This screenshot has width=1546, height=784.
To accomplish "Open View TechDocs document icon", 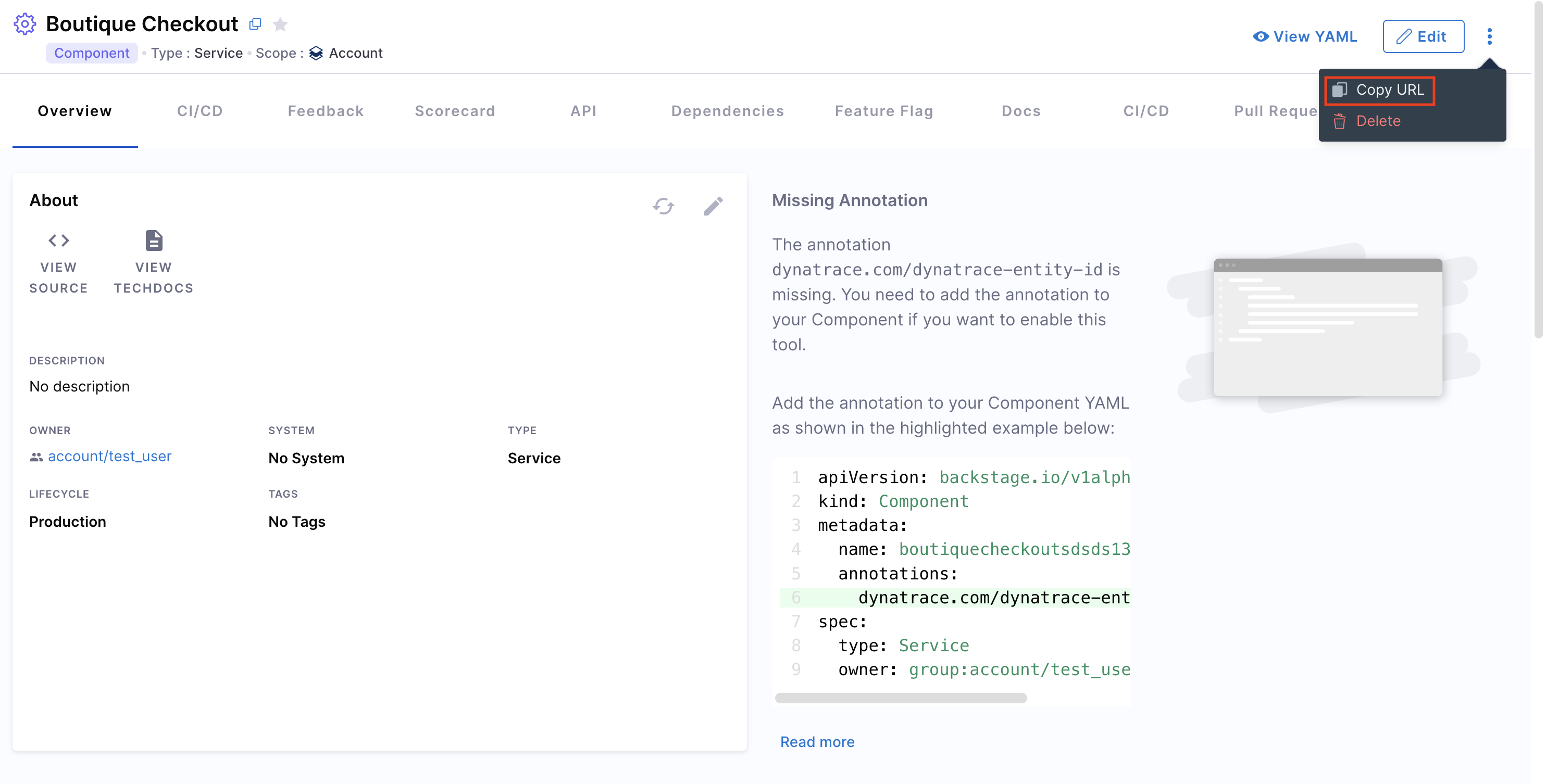I will point(154,241).
